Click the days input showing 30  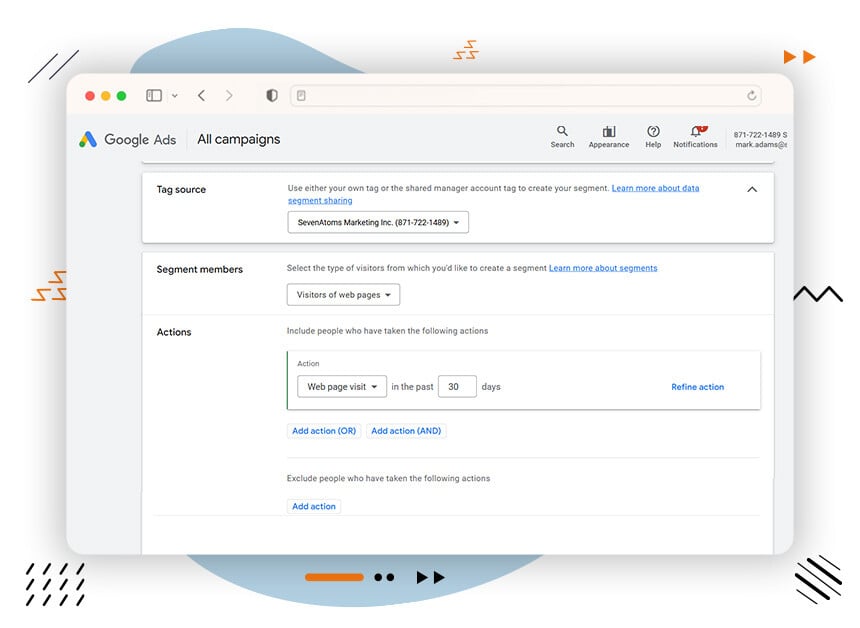click(457, 386)
